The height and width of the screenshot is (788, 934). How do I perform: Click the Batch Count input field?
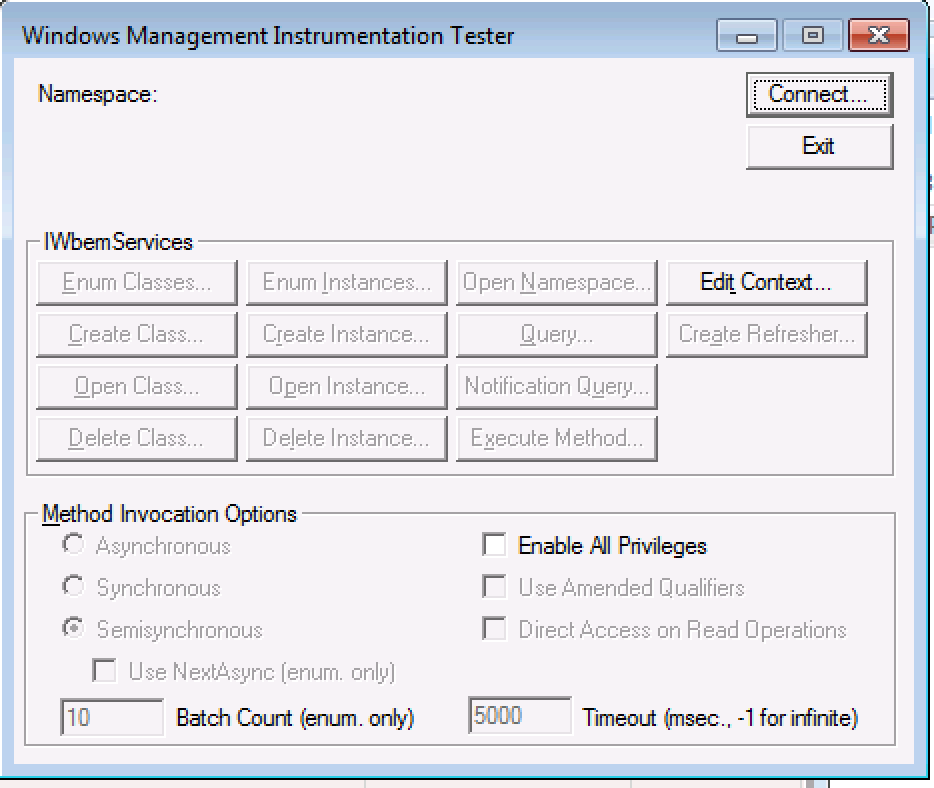point(112,717)
